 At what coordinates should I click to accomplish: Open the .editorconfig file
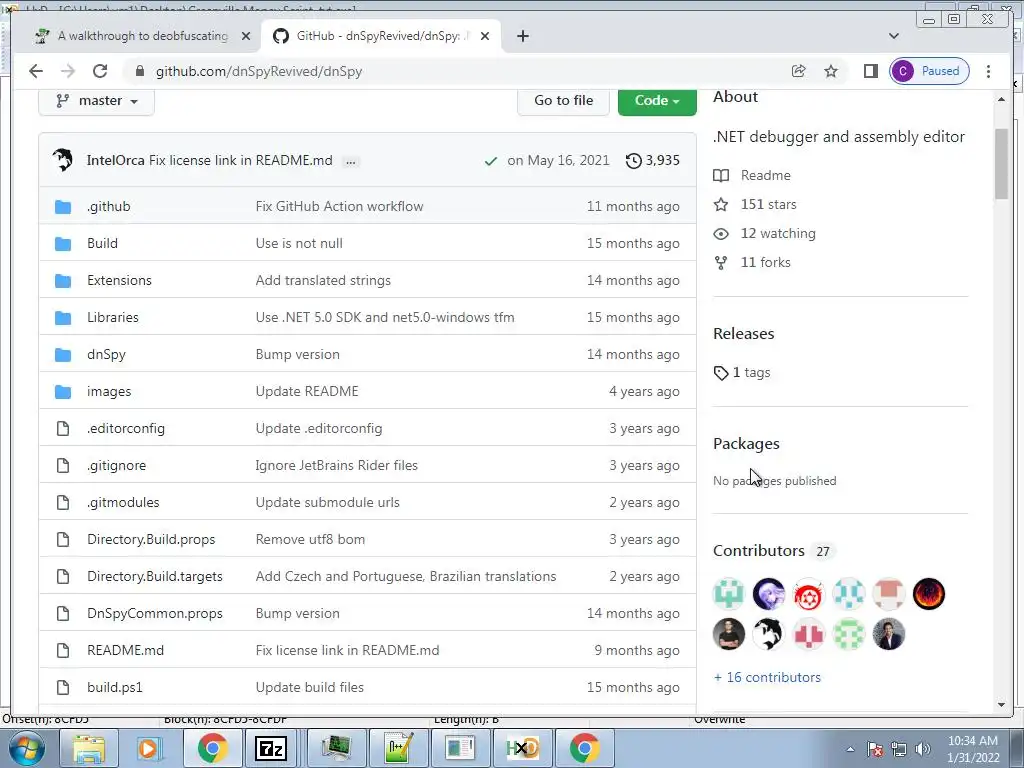tap(126, 428)
